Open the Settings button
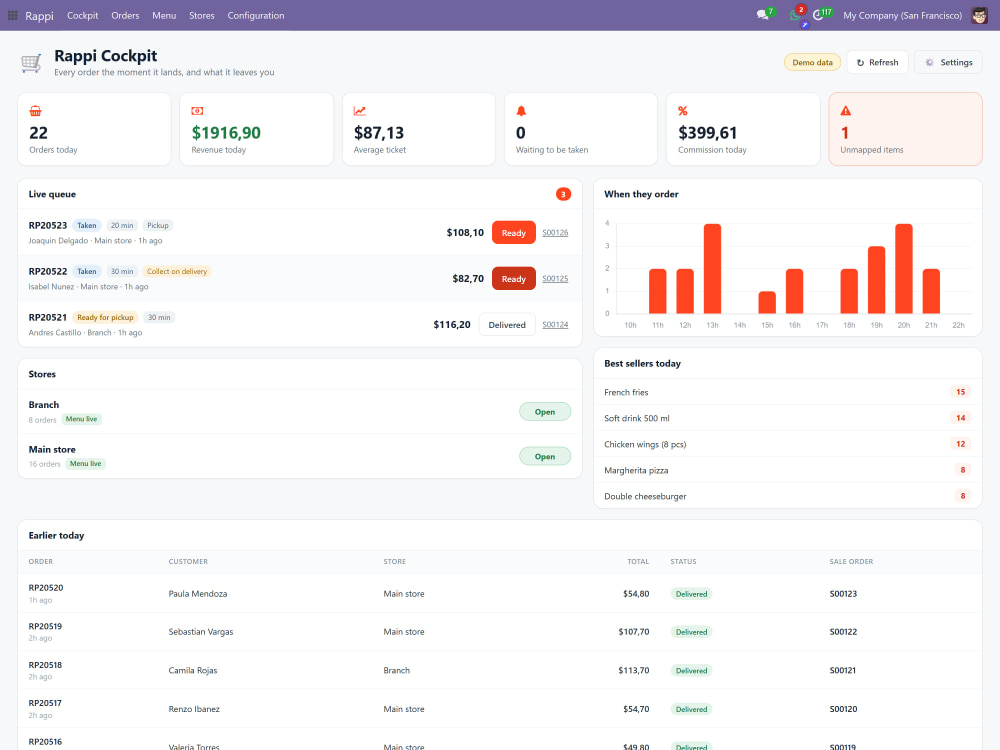Viewport: 1000px width, 750px height. tap(948, 62)
